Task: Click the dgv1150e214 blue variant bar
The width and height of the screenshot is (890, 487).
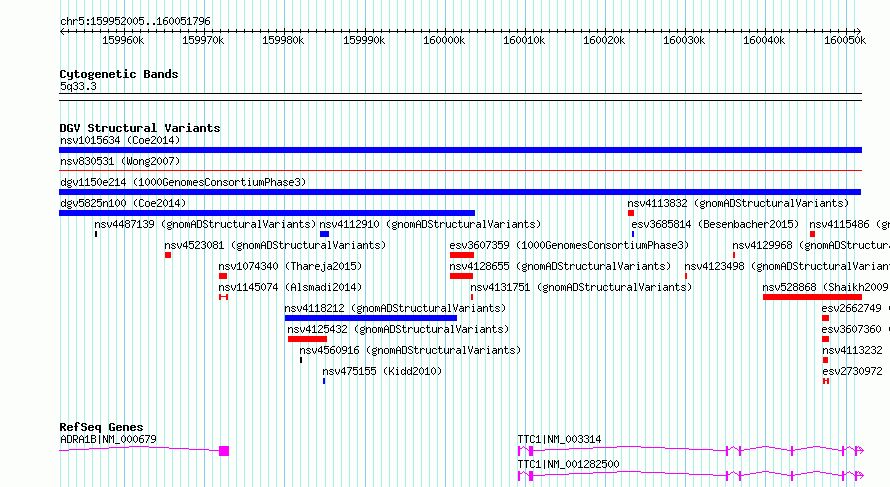Action: [x=460, y=192]
